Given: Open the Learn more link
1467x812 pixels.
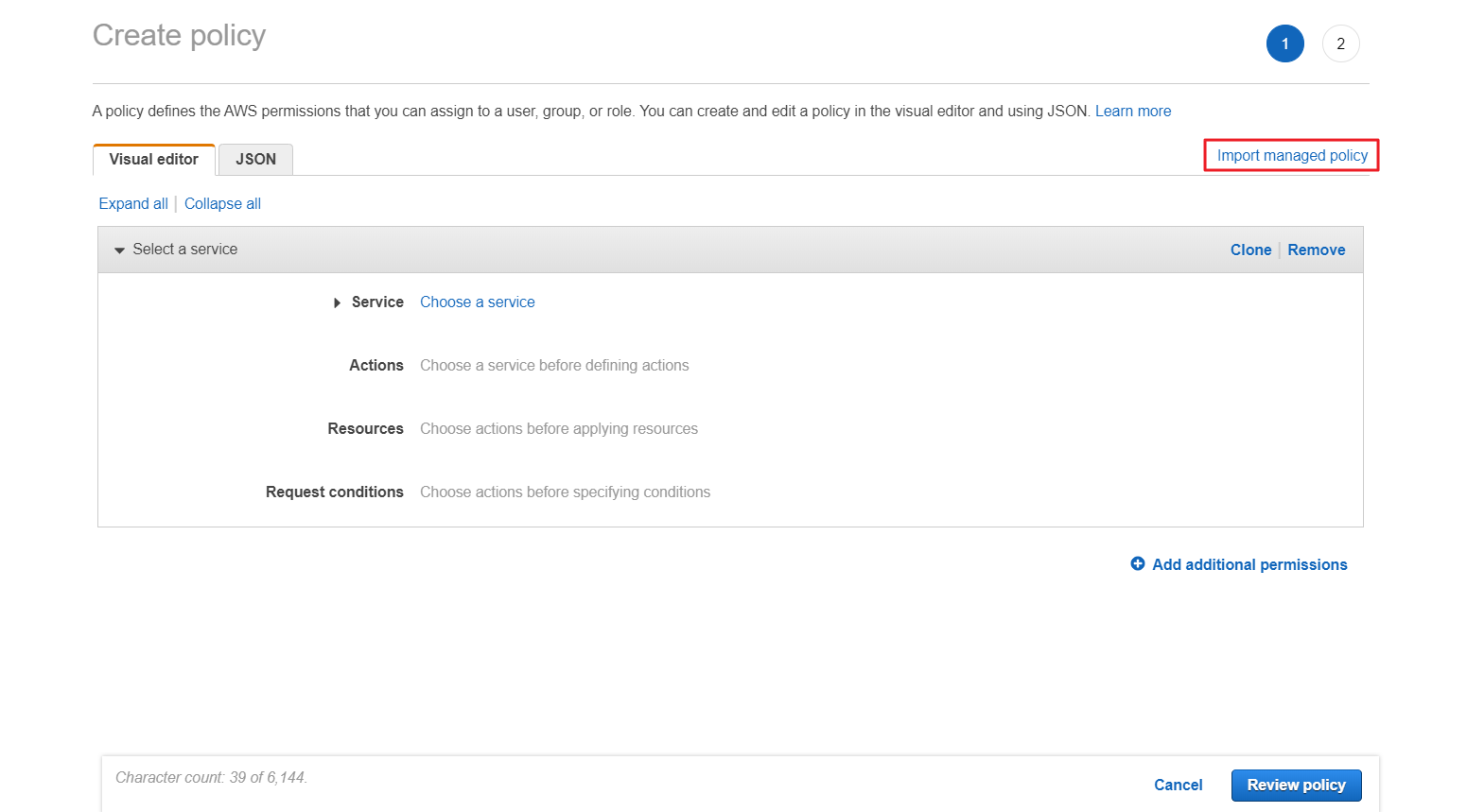Looking at the screenshot, I should point(1132,111).
